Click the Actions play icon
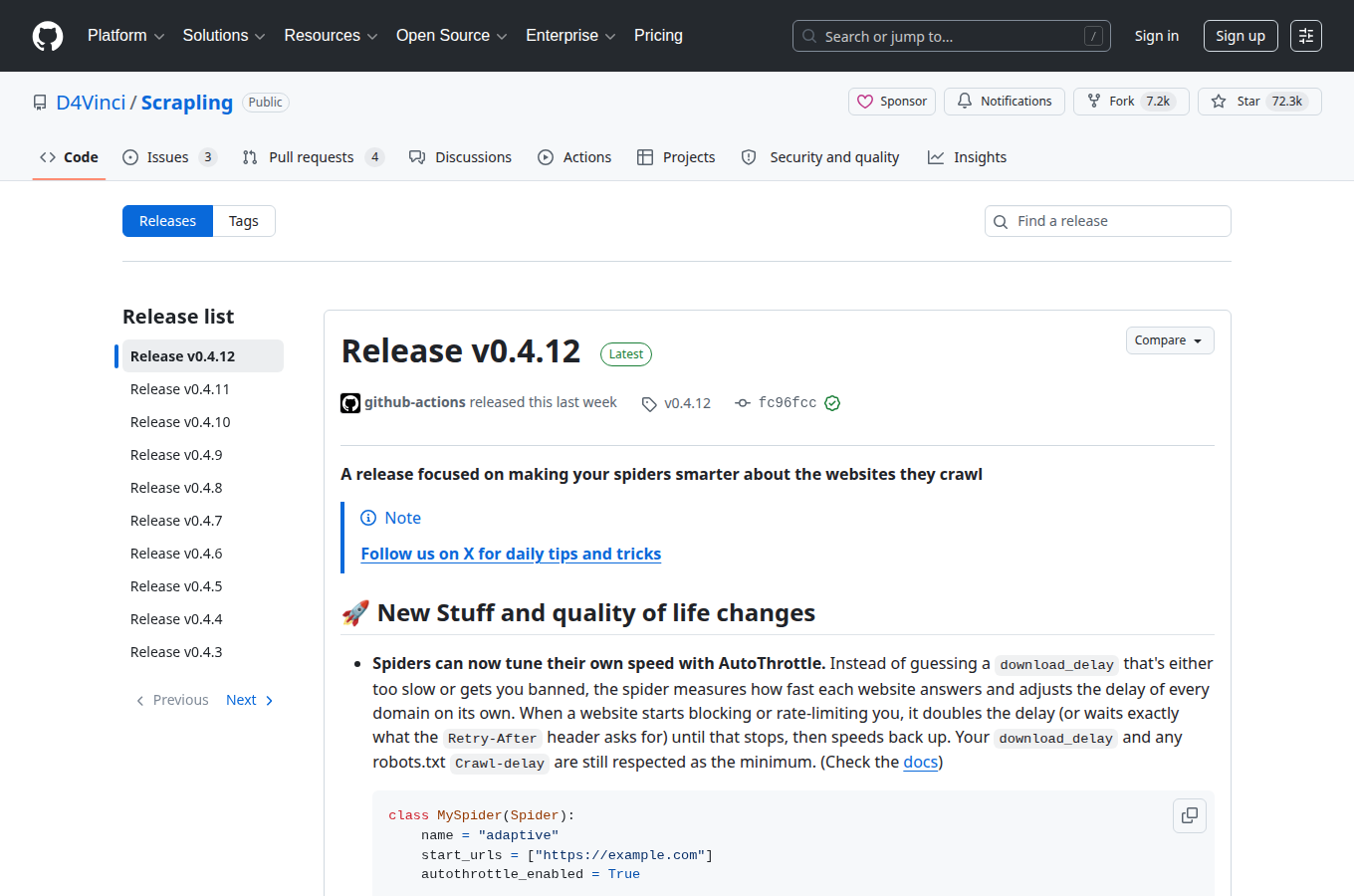 coord(546,157)
